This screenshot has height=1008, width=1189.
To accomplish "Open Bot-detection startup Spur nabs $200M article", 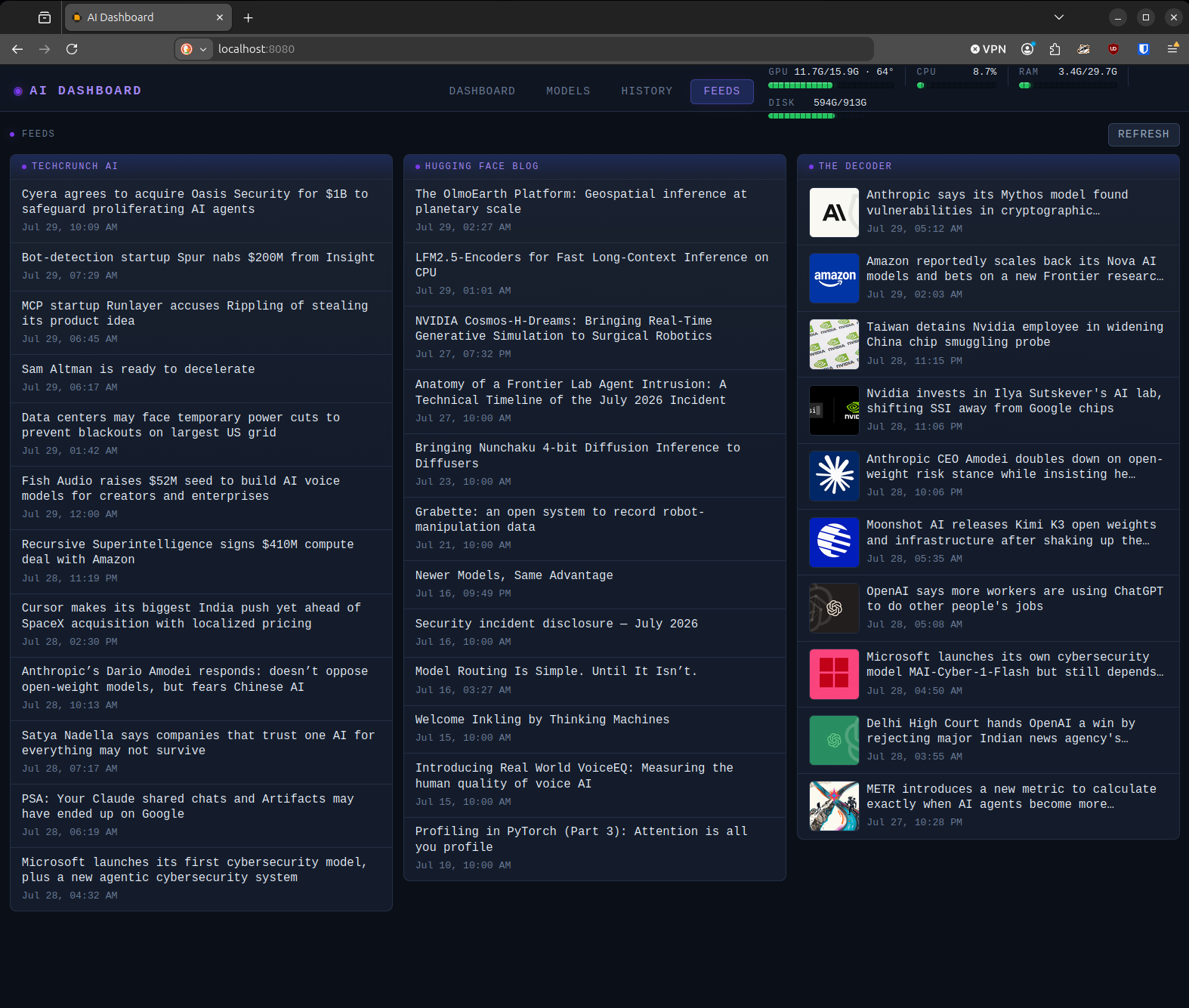I will click(x=201, y=267).
